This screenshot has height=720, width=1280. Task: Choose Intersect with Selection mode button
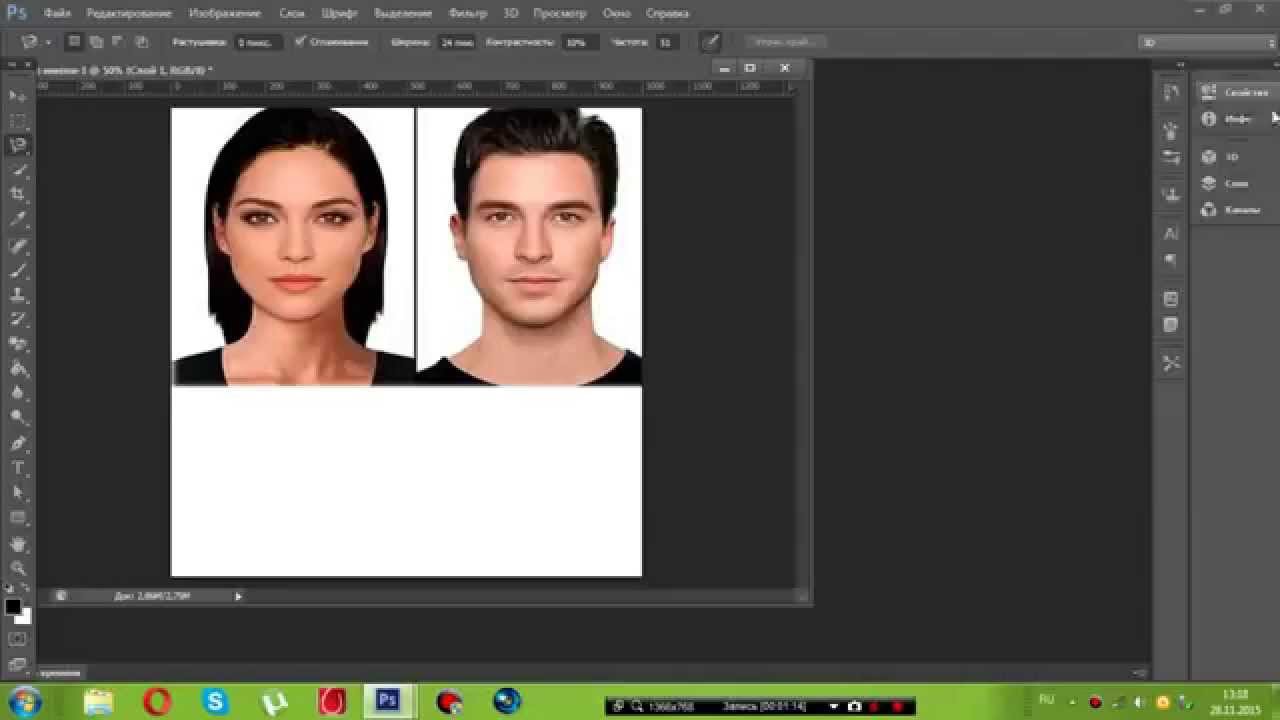click(x=141, y=42)
